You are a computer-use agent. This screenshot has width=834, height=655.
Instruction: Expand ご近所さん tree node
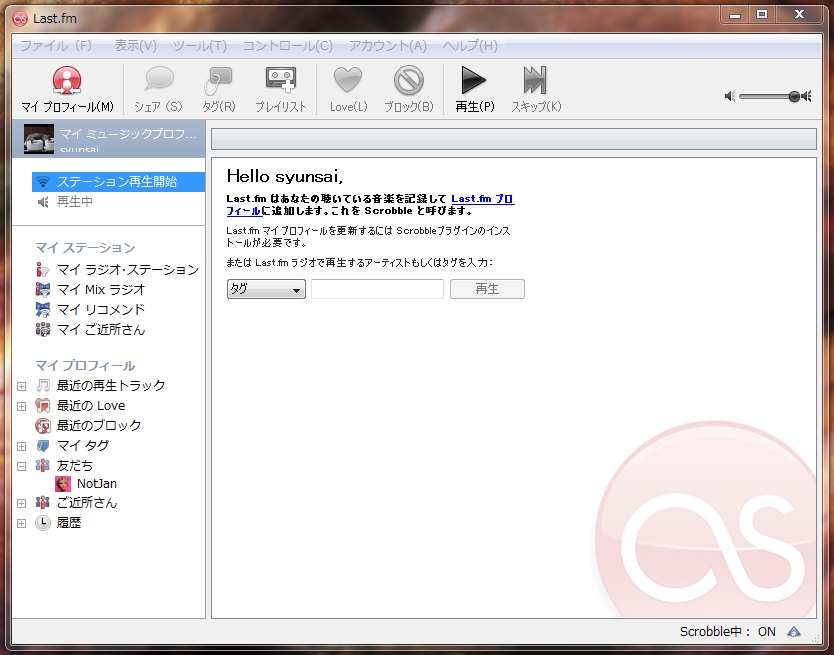(x=21, y=503)
